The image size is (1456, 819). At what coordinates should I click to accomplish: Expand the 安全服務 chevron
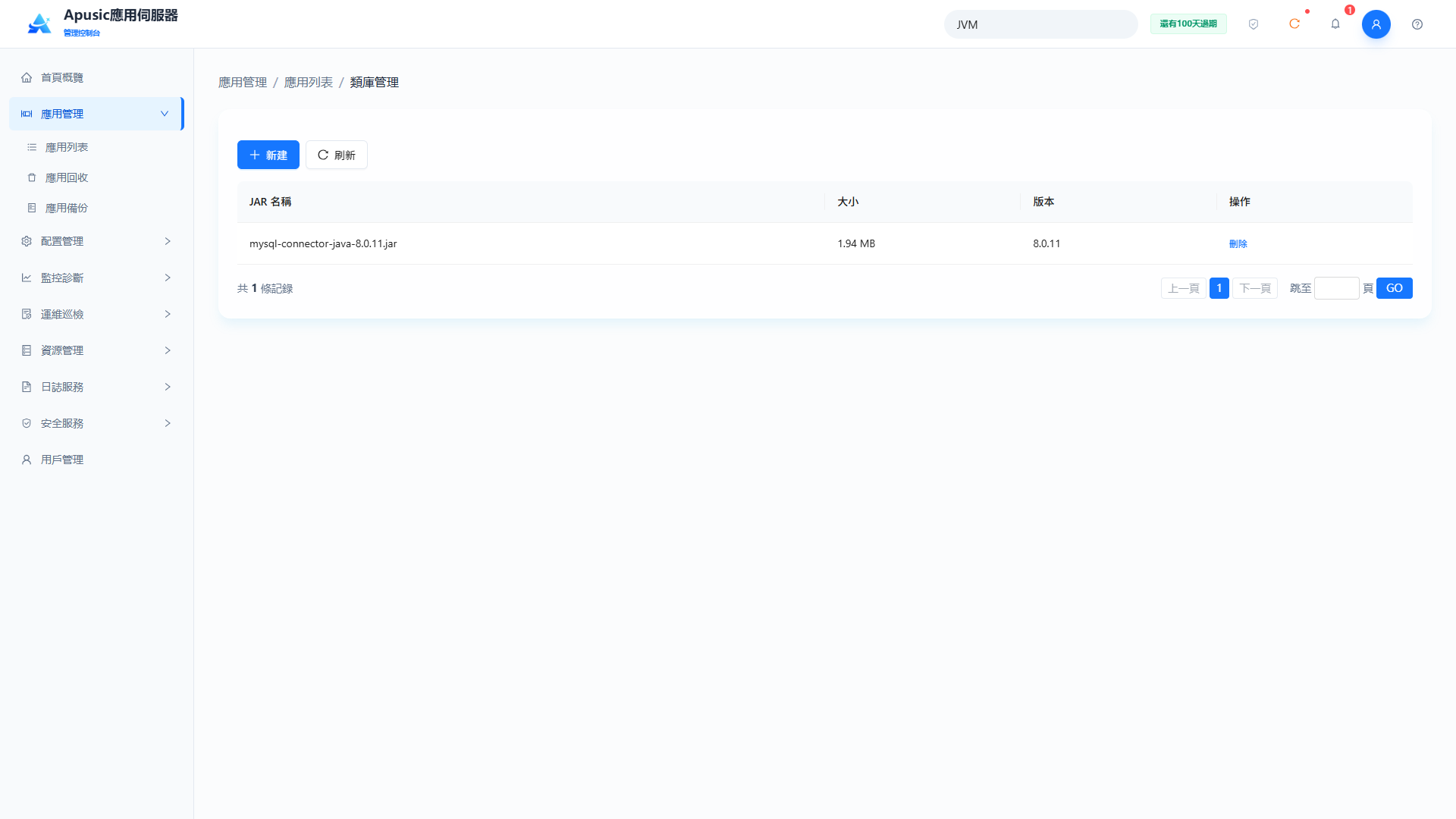(168, 423)
